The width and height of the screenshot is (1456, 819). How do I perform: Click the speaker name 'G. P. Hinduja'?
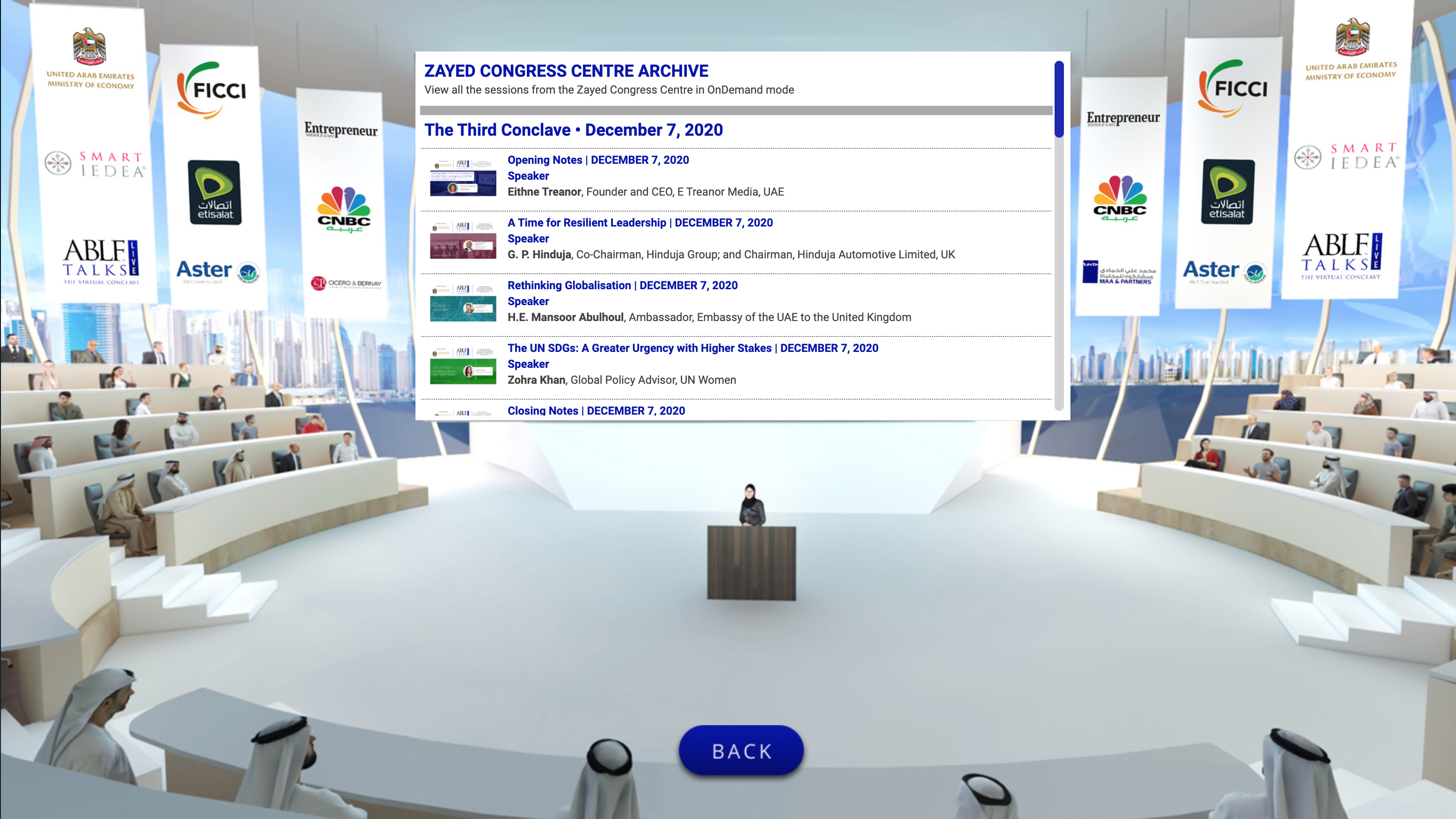(x=539, y=254)
